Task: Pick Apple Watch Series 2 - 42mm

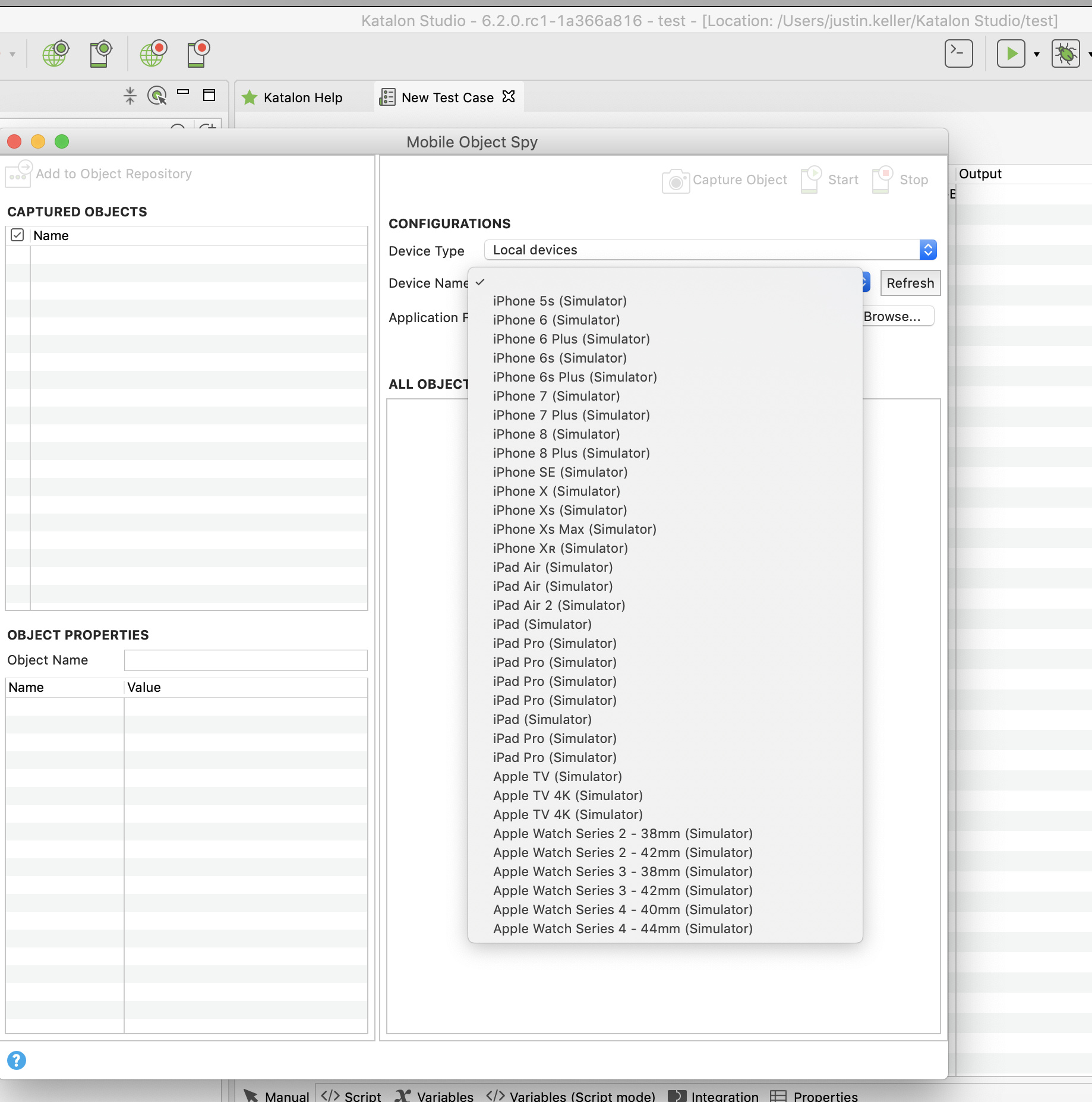Action: (665, 853)
